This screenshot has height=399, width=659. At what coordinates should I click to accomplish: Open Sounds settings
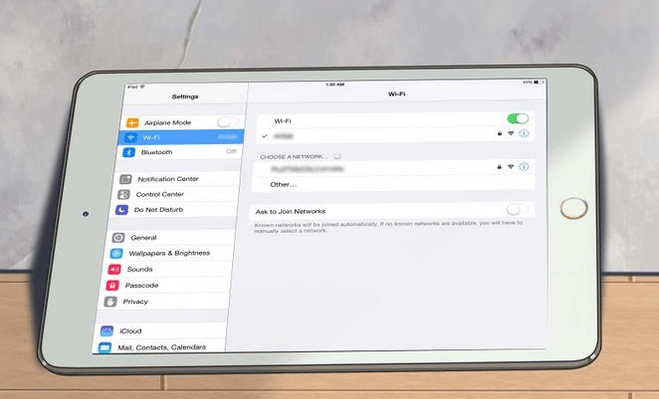pyautogui.click(x=167, y=270)
